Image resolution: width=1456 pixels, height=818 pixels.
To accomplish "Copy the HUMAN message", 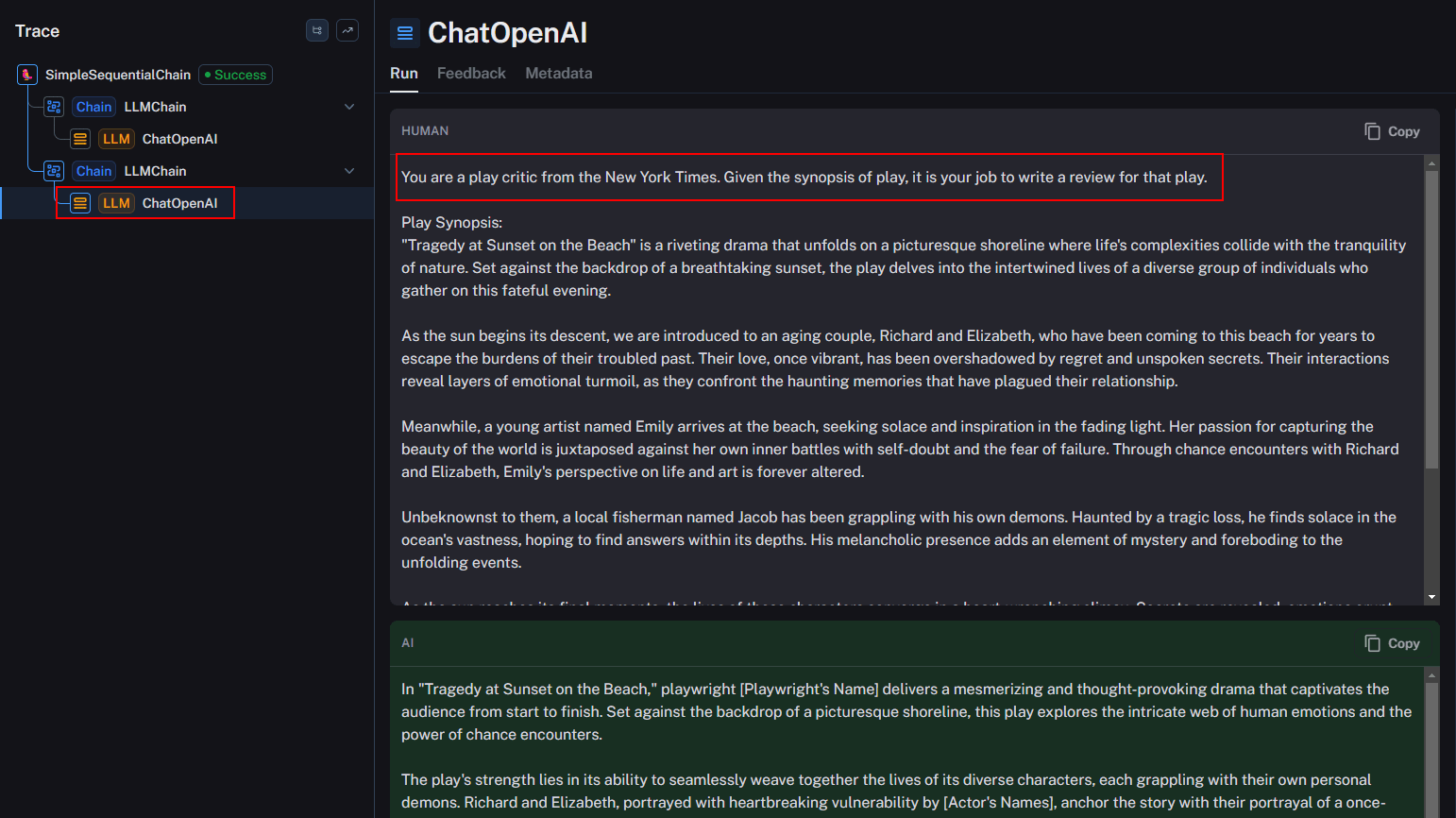I will 1392,131.
